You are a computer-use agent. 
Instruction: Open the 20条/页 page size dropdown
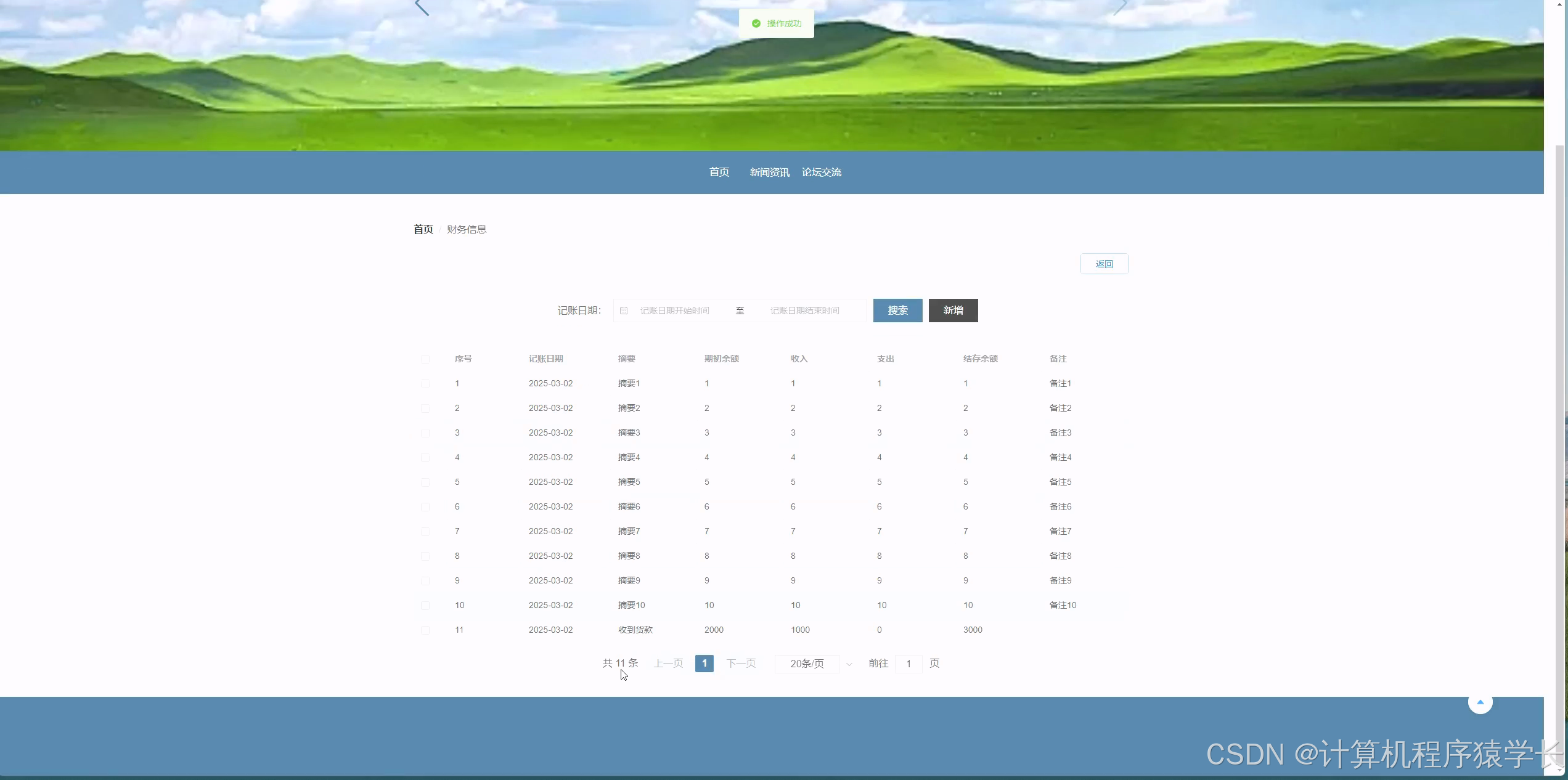pos(807,664)
